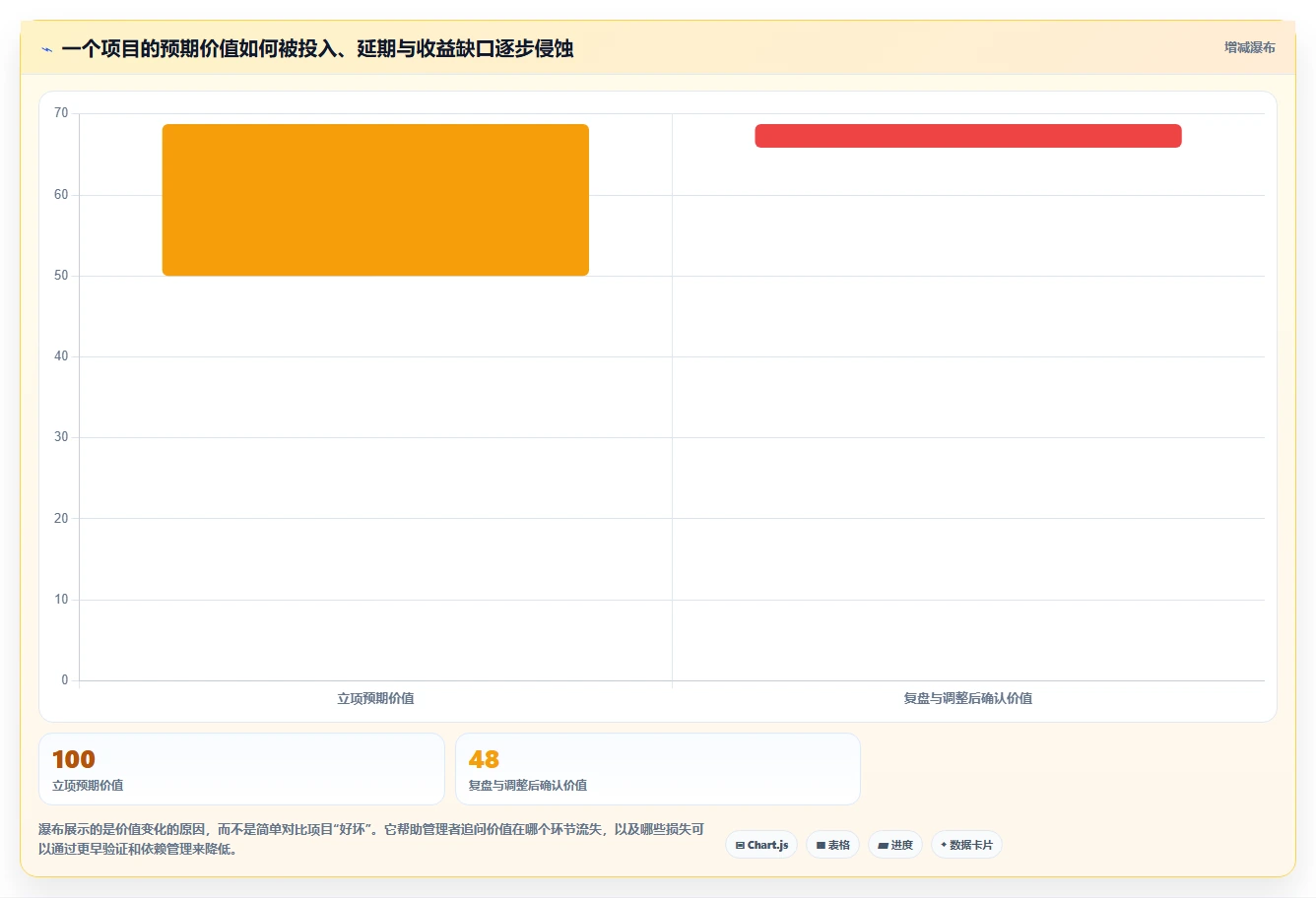The width and height of the screenshot is (1316, 898).
Task: Click the orange 立项预期价值 bar
Action: 375,200
